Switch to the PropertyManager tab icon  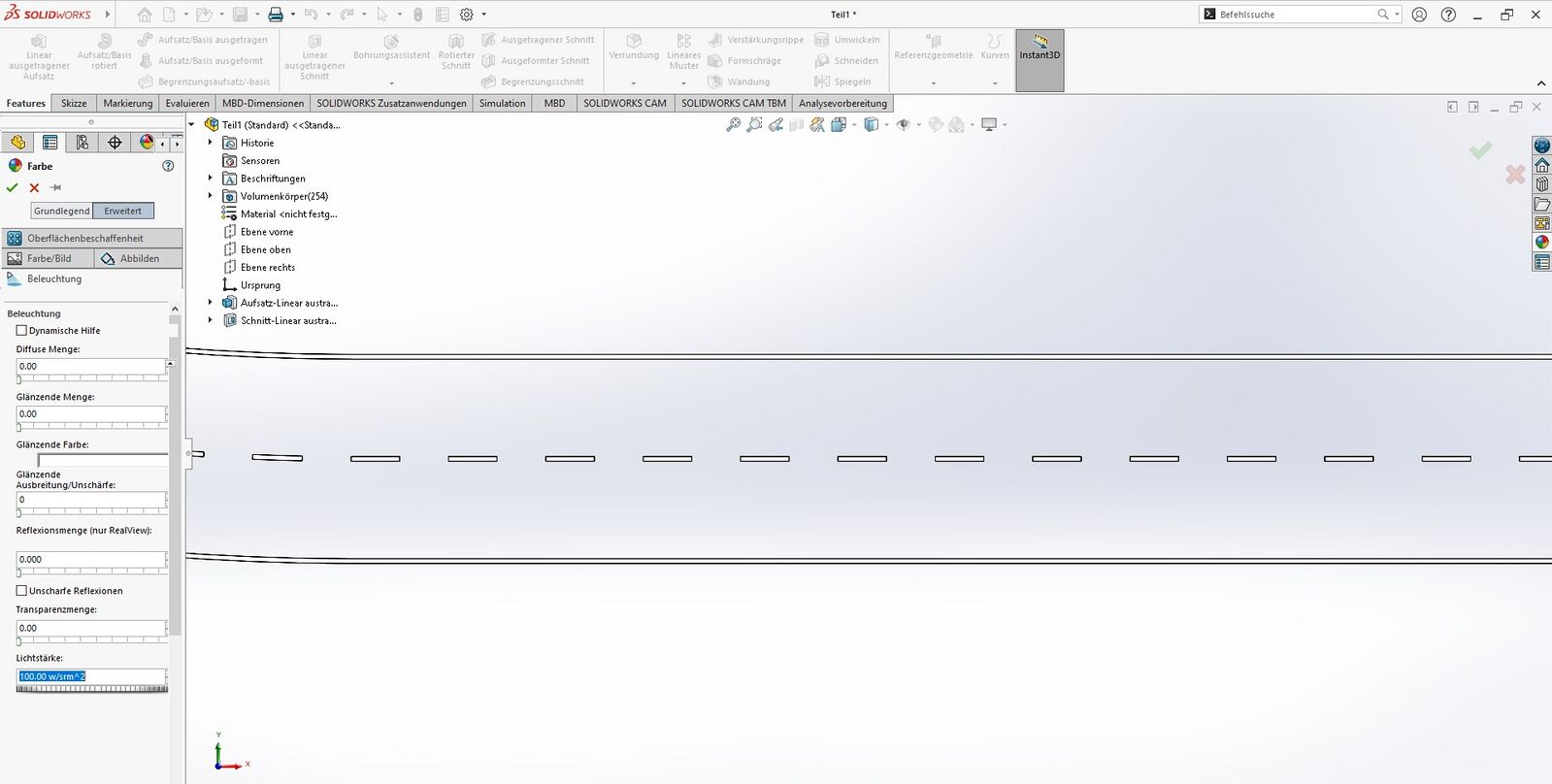50,143
